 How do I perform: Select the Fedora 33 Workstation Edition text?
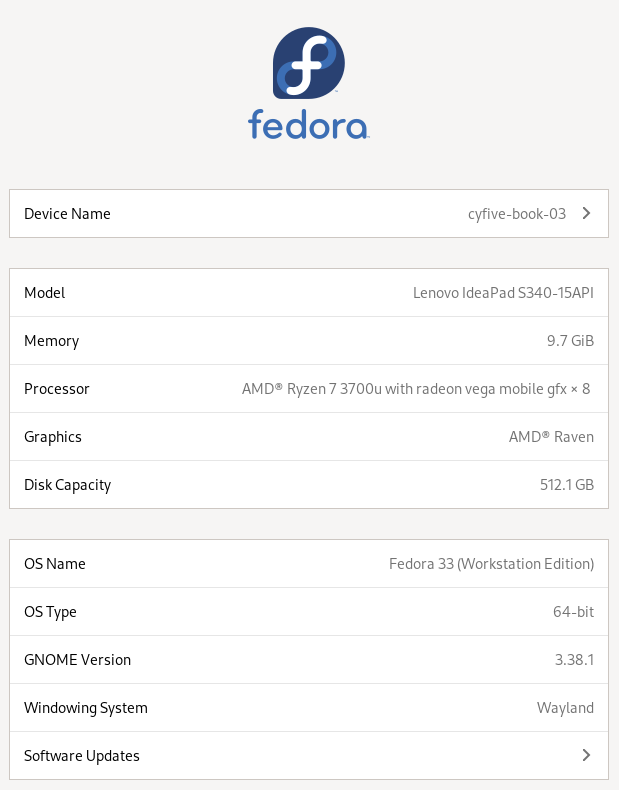(x=491, y=563)
